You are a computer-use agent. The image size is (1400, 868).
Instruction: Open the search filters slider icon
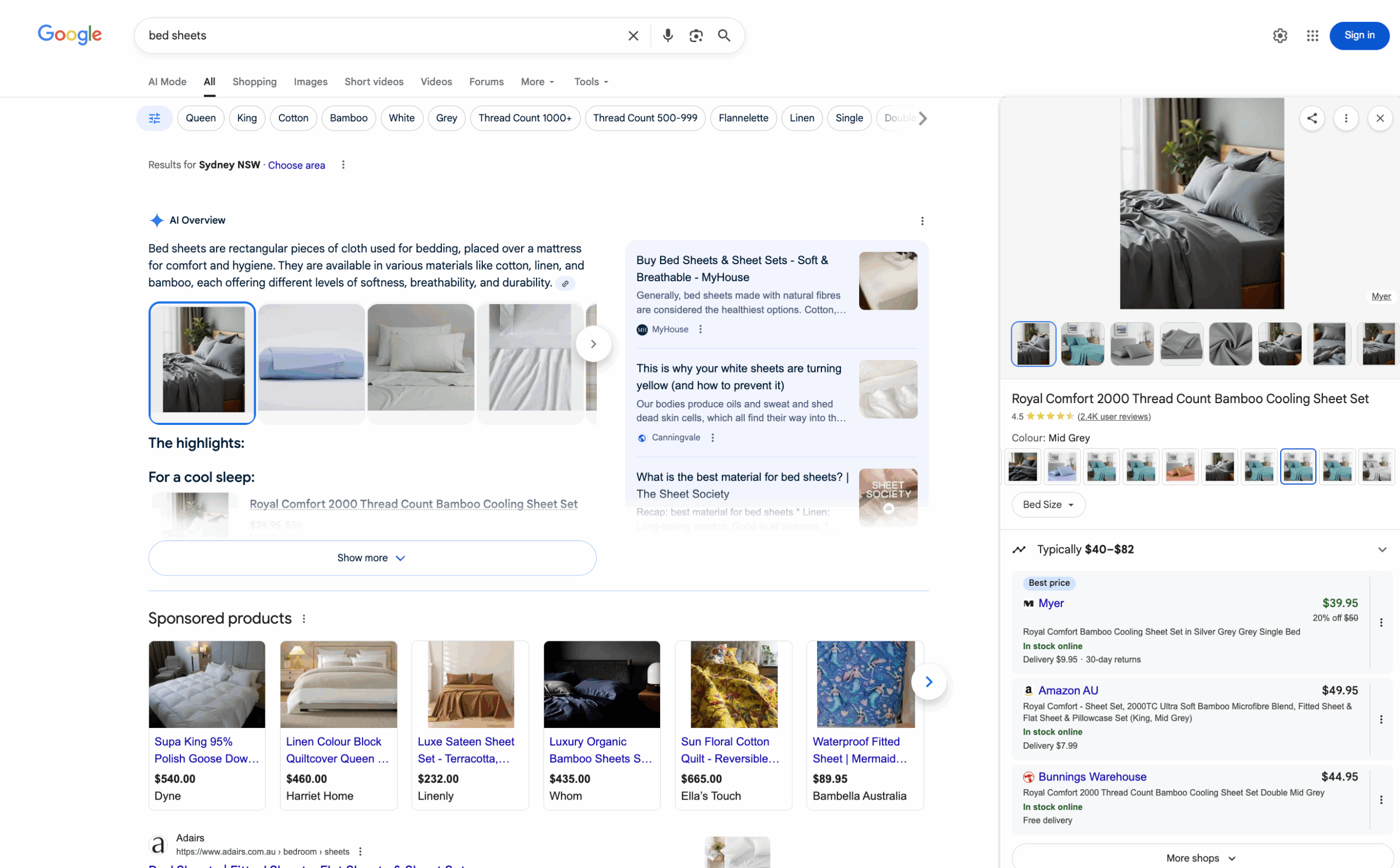pyautogui.click(x=154, y=118)
